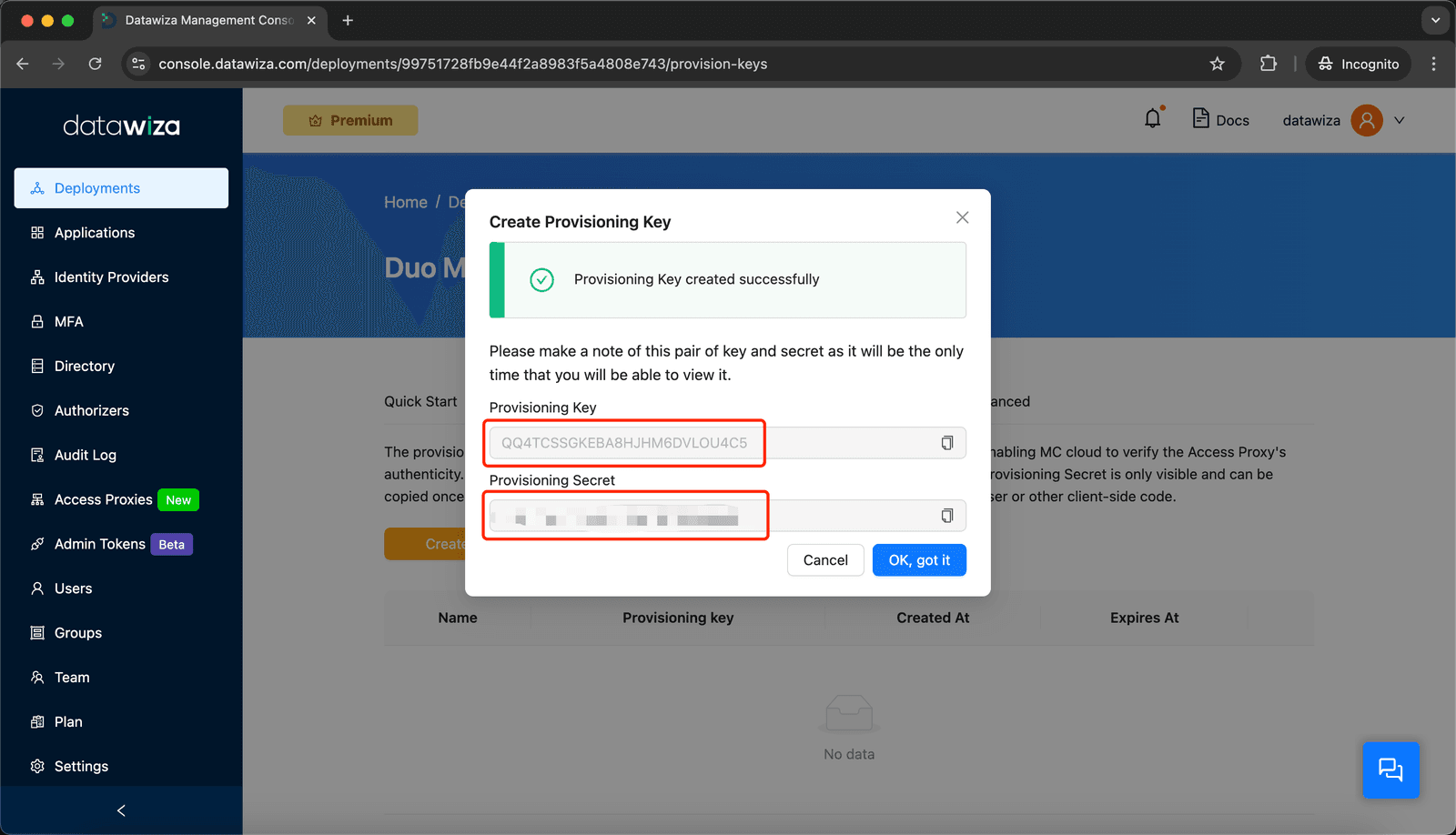Viewport: 1456px width, 835px height.
Task: Close the Datawiza Management Console tab
Action: pyautogui.click(x=311, y=20)
